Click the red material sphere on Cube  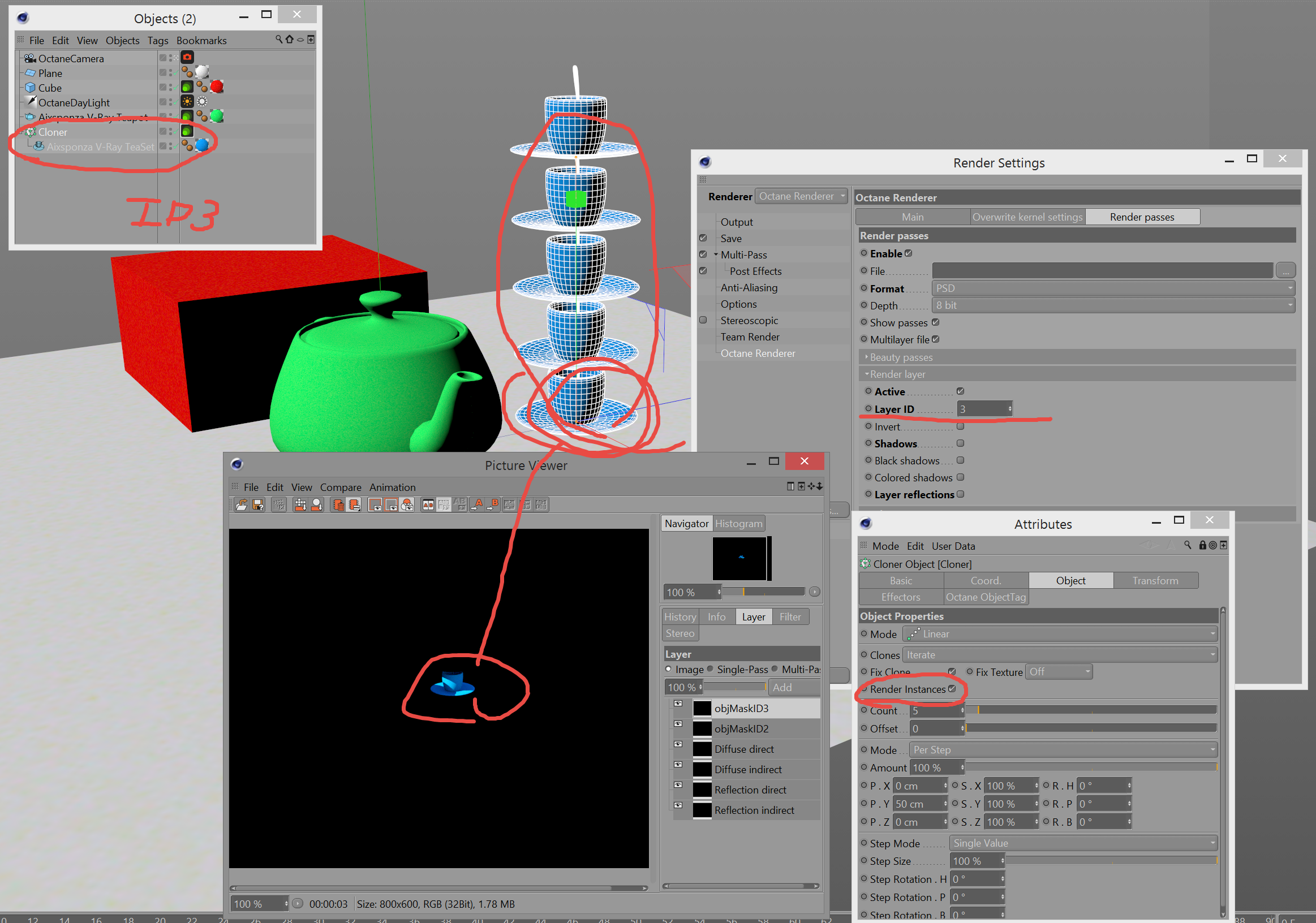tap(217, 87)
